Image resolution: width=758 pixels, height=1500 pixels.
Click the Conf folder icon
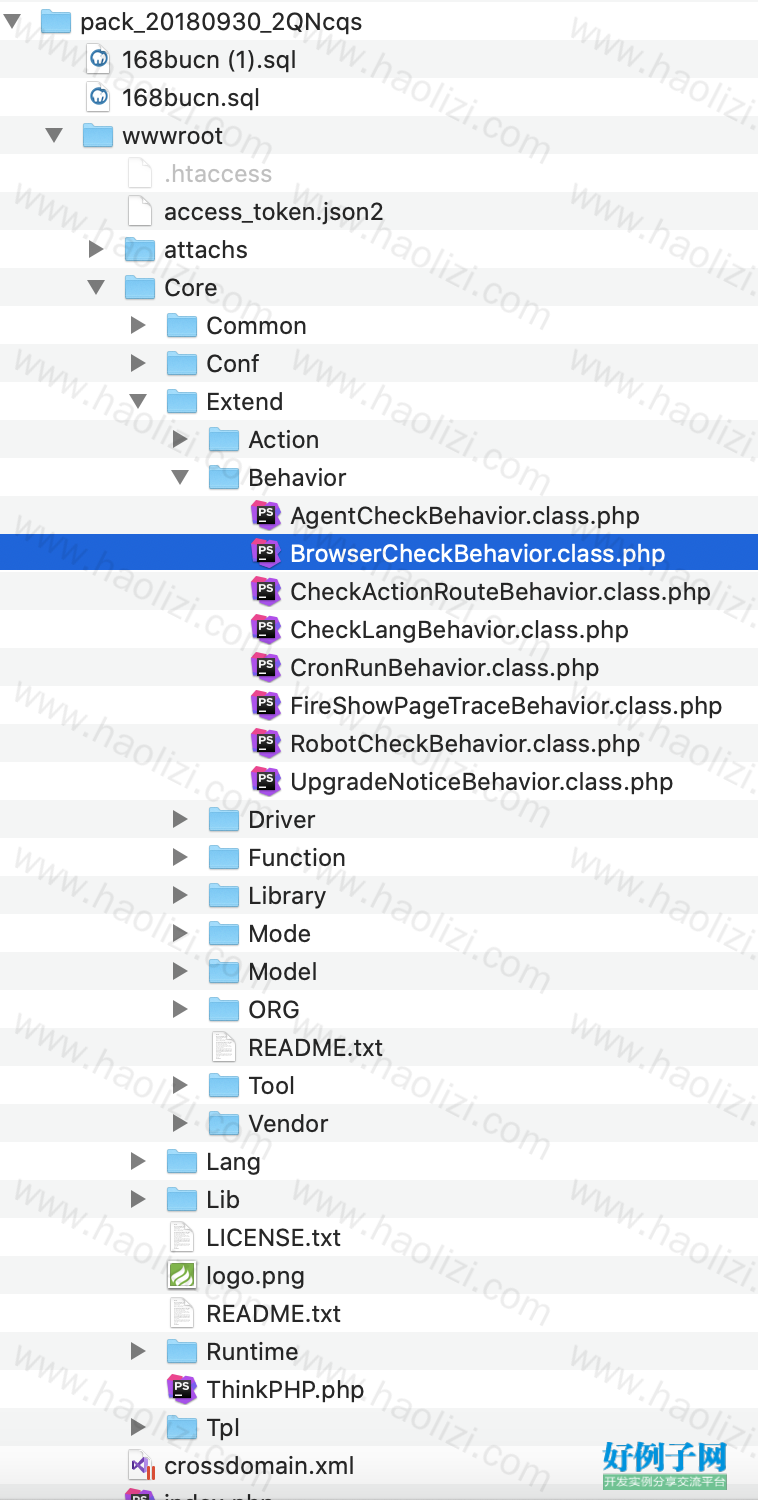coord(182,364)
